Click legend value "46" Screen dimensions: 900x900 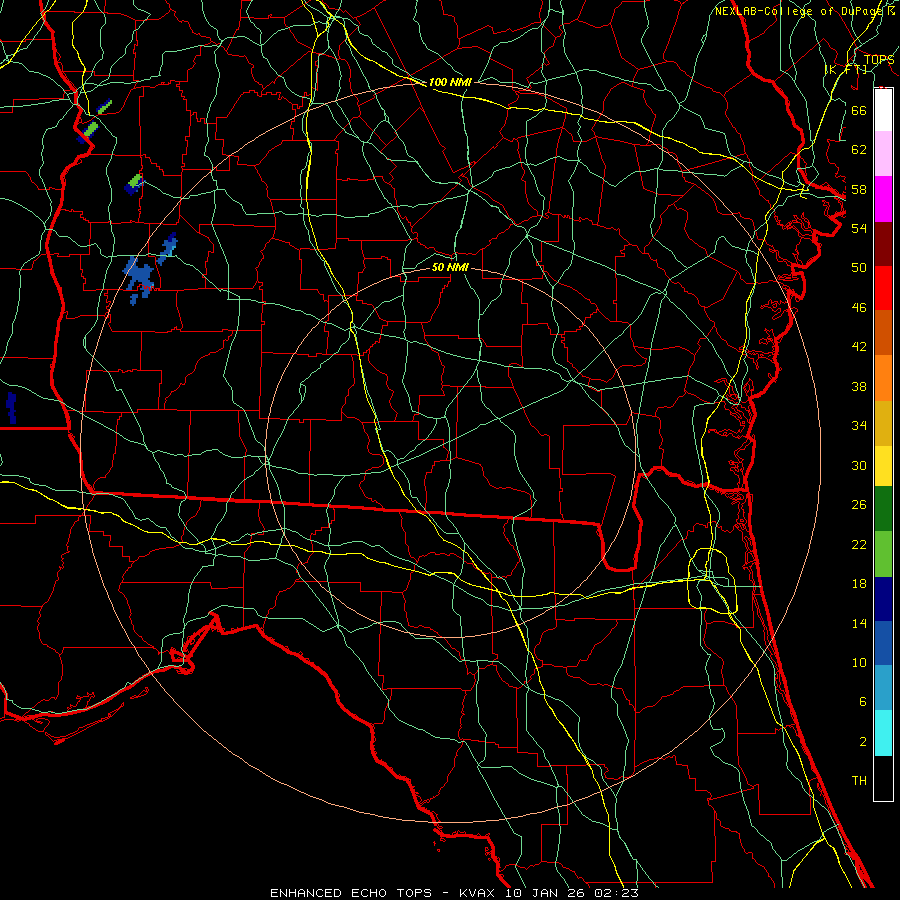(859, 308)
